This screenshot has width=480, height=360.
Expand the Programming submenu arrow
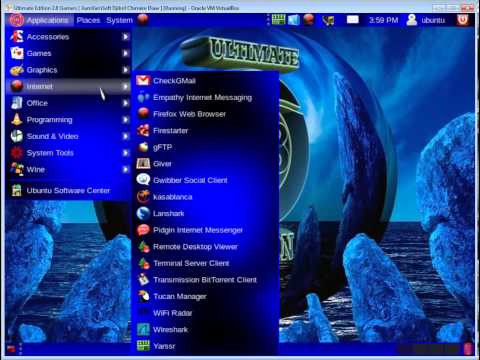(x=125, y=119)
